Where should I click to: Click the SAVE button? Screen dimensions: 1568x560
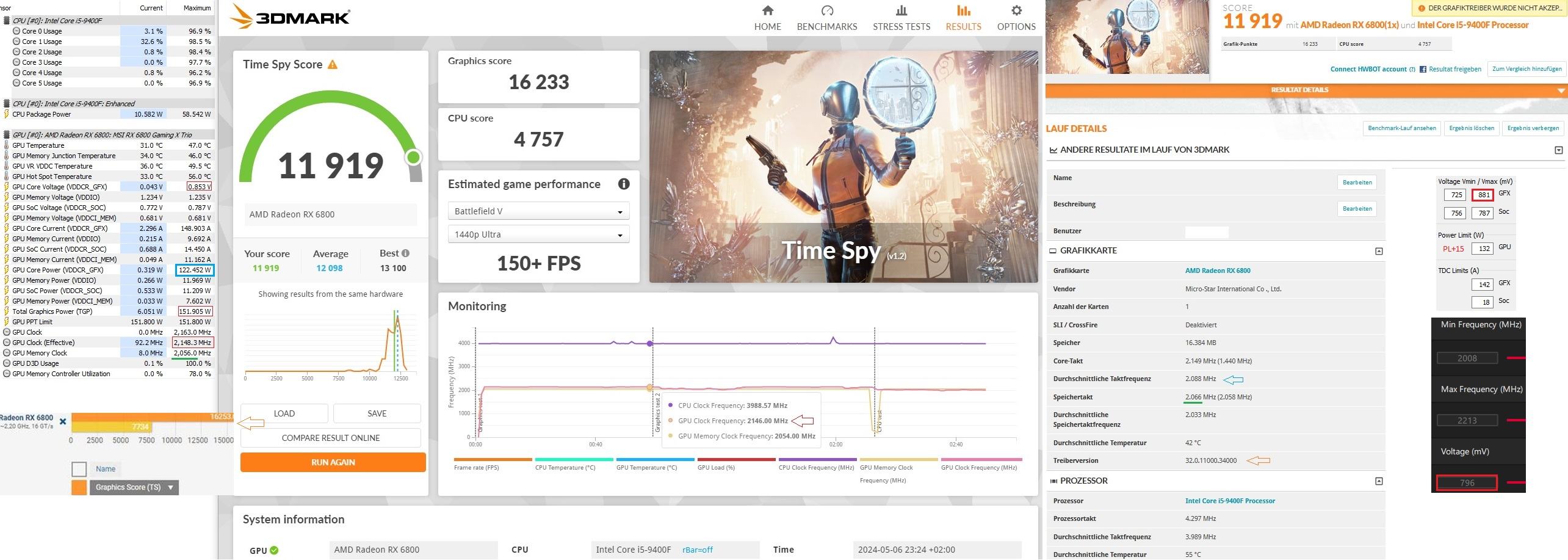[377, 413]
